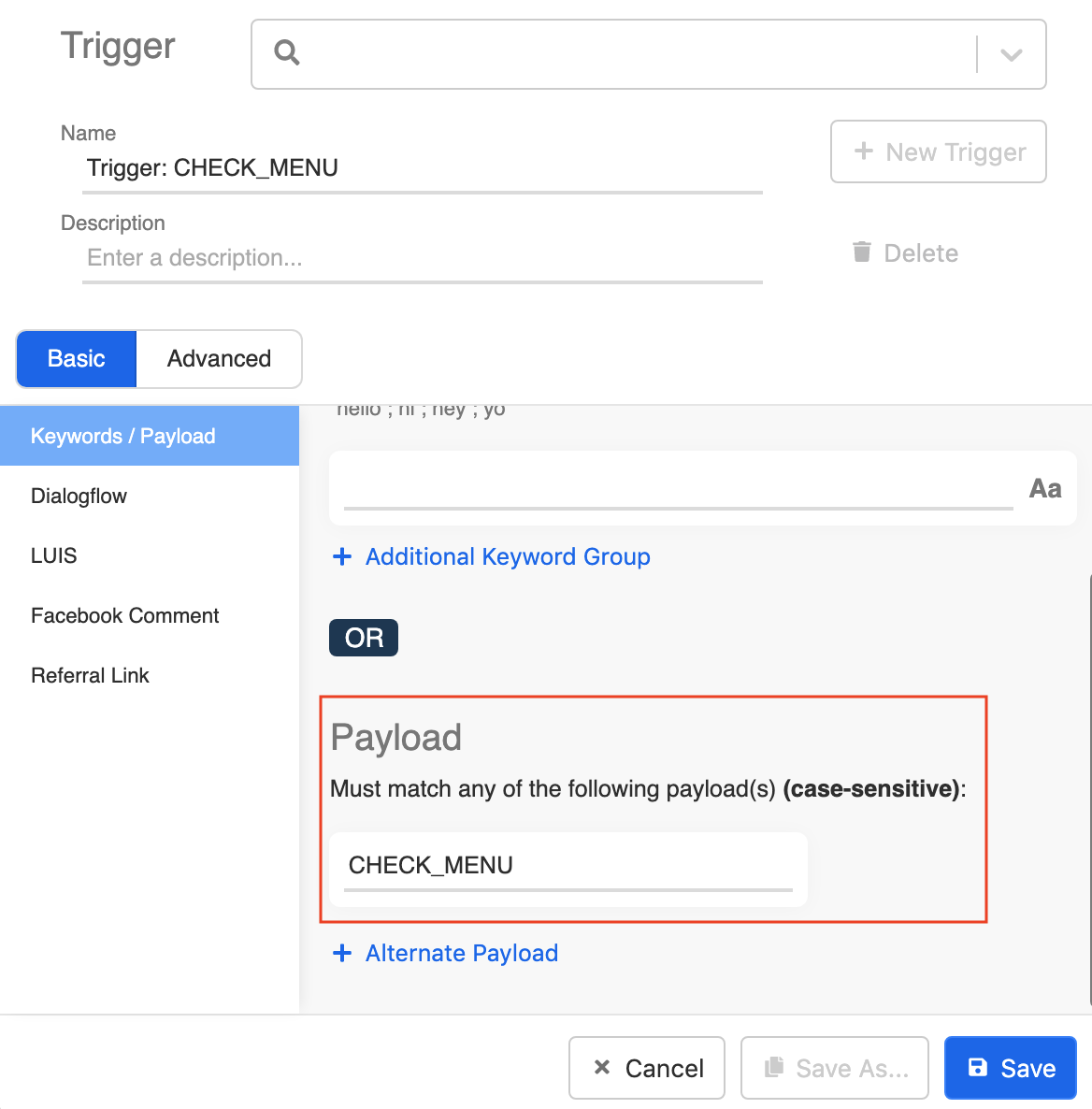This screenshot has width=1092, height=1109.
Task: Add an Alternate Payload
Action: coord(461,953)
